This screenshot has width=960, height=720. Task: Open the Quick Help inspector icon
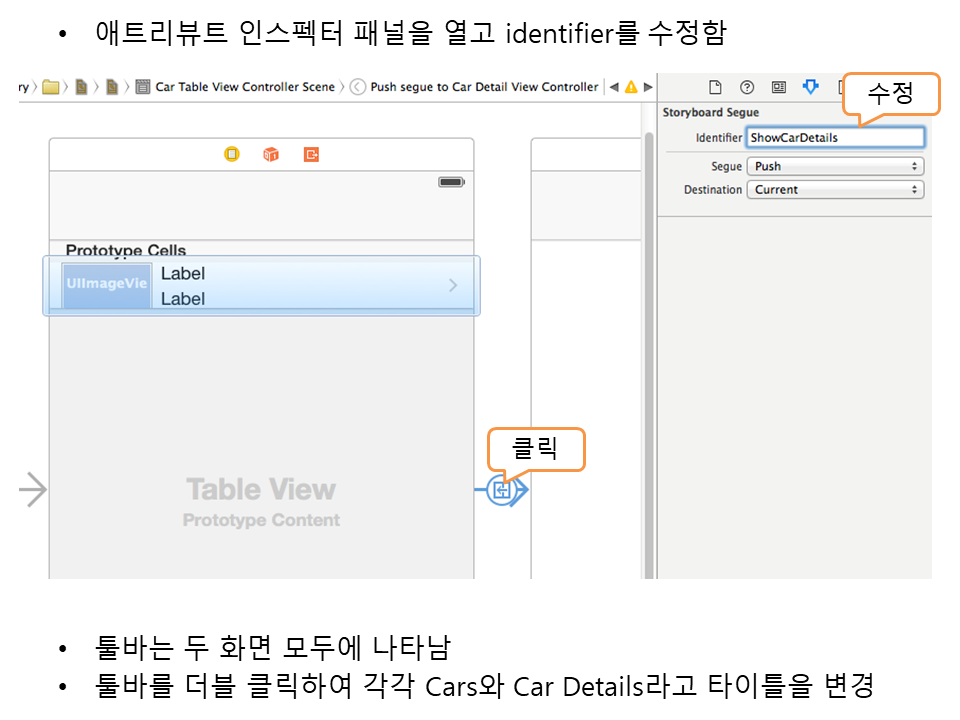click(747, 87)
